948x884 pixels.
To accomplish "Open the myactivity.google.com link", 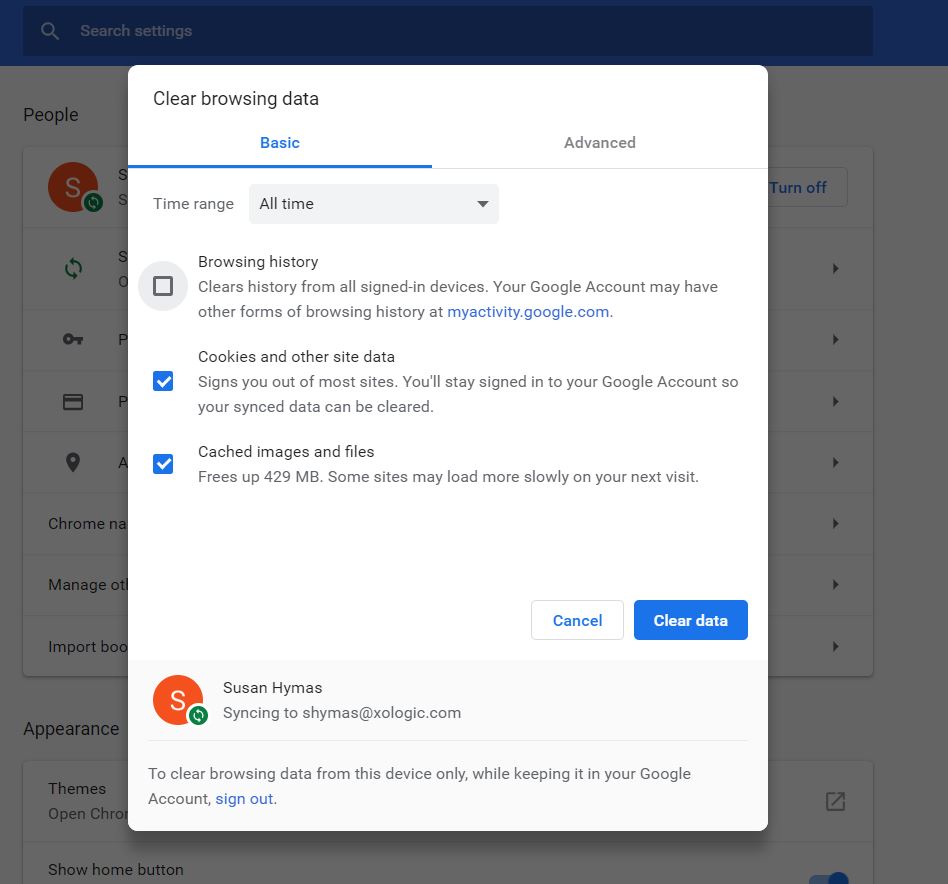I will (528, 311).
